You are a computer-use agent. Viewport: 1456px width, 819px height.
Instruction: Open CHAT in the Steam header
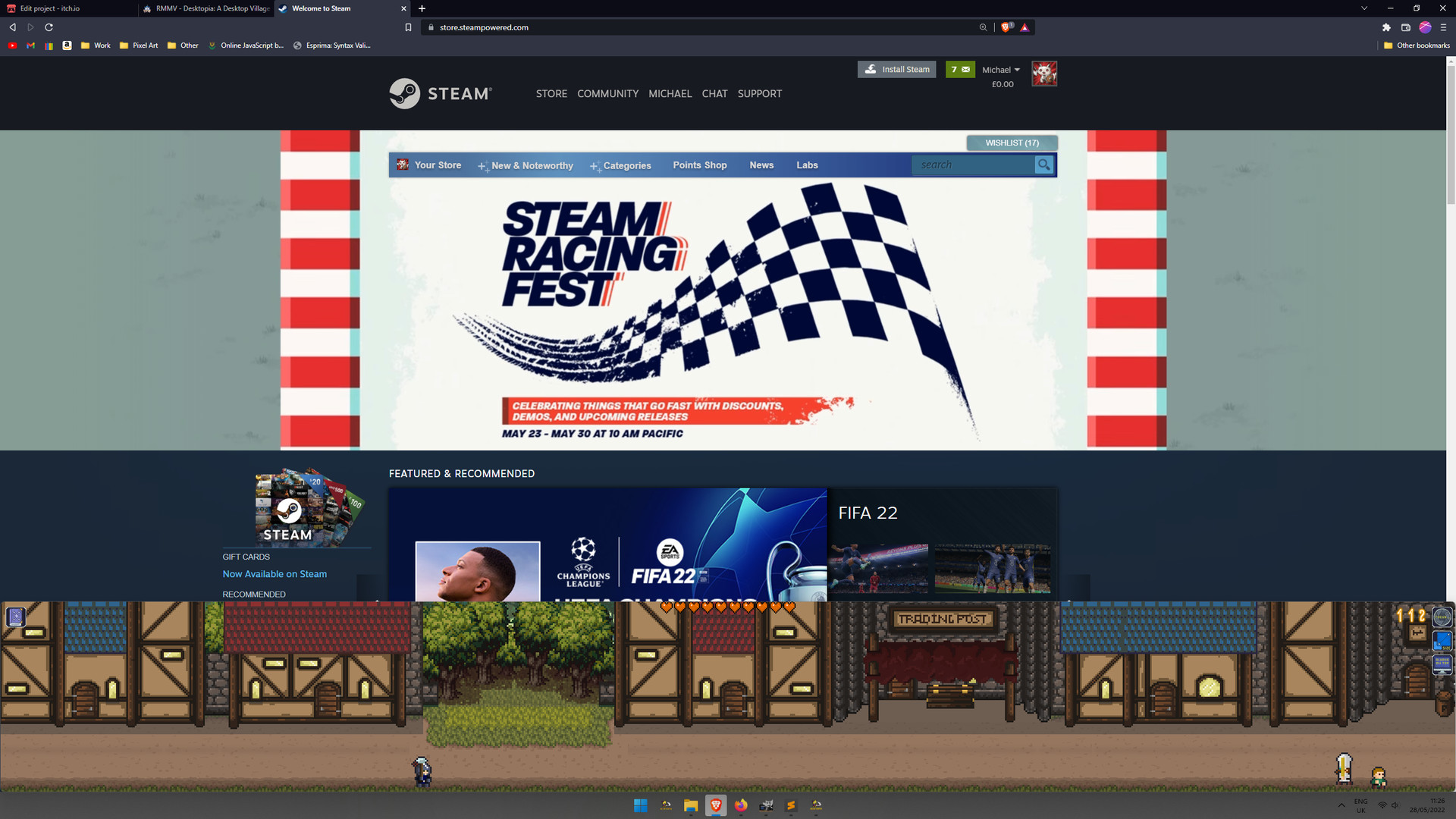[714, 93]
